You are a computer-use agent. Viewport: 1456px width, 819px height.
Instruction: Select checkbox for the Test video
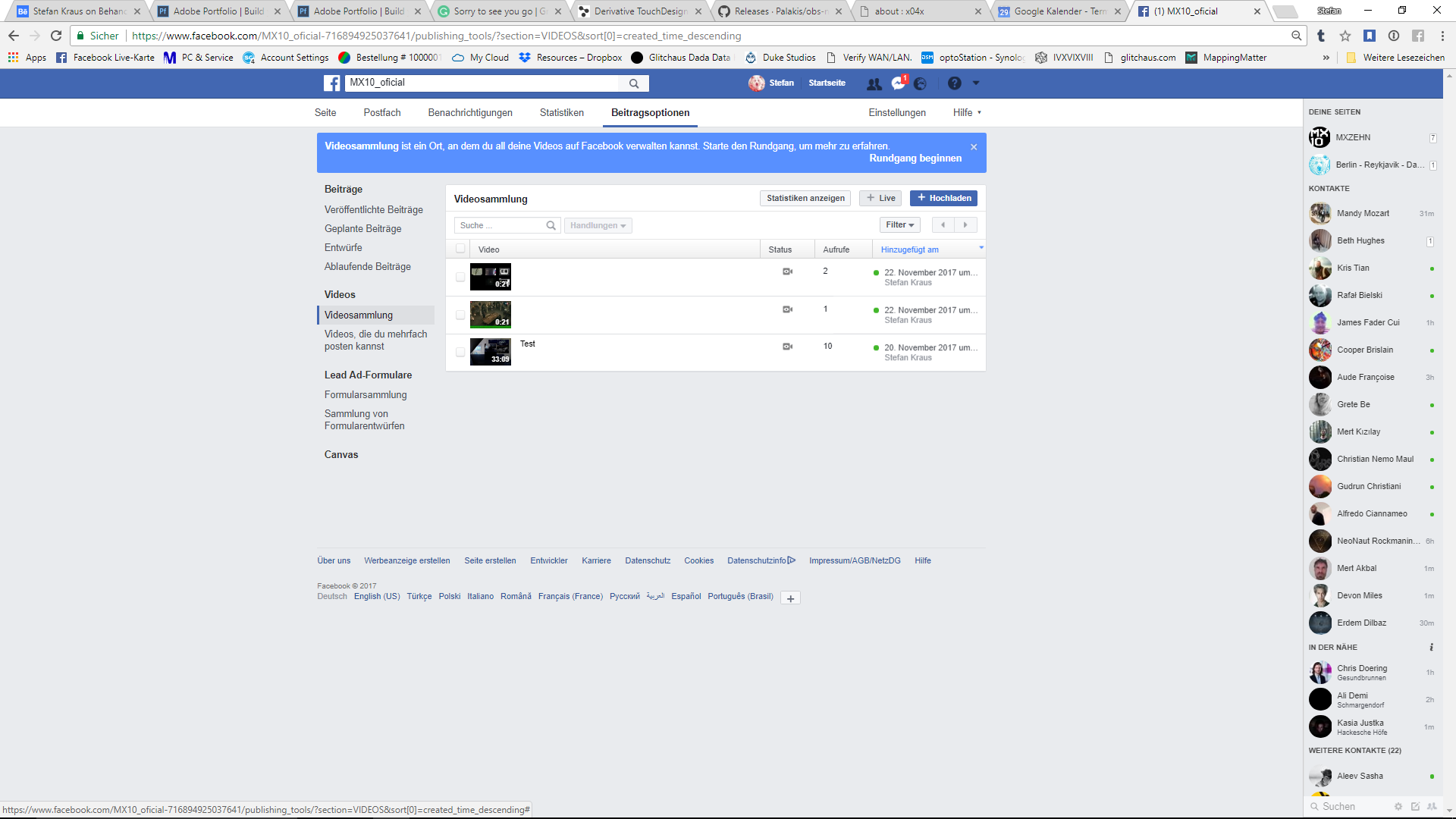point(460,352)
